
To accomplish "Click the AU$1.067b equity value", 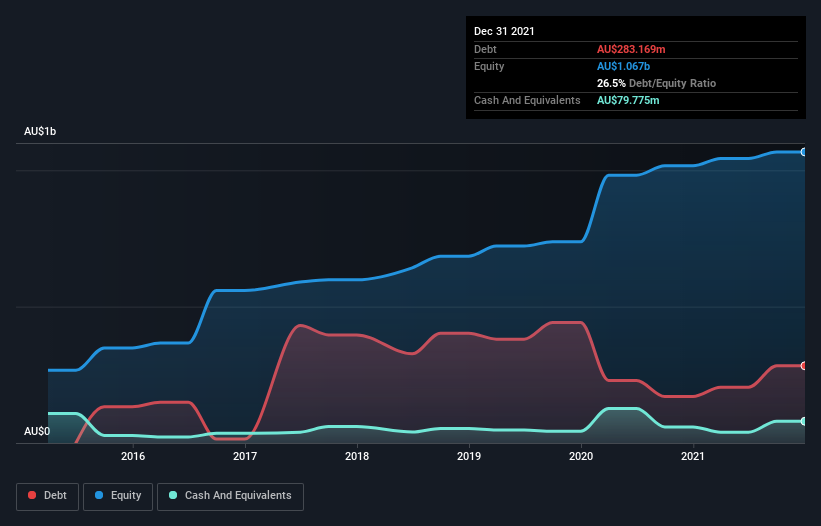I will [624, 66].
